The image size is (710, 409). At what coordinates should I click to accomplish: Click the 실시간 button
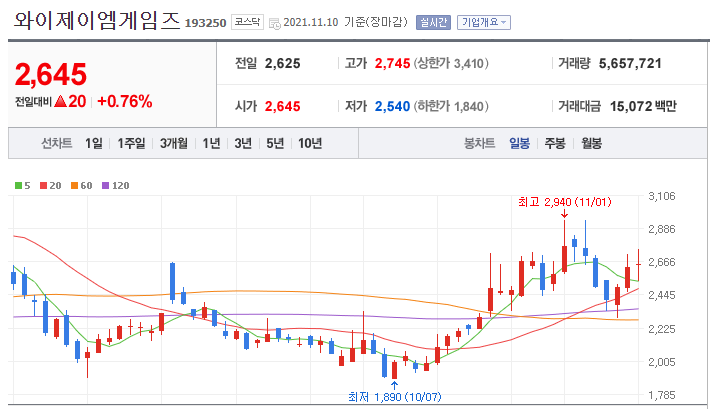pos(433,22)
